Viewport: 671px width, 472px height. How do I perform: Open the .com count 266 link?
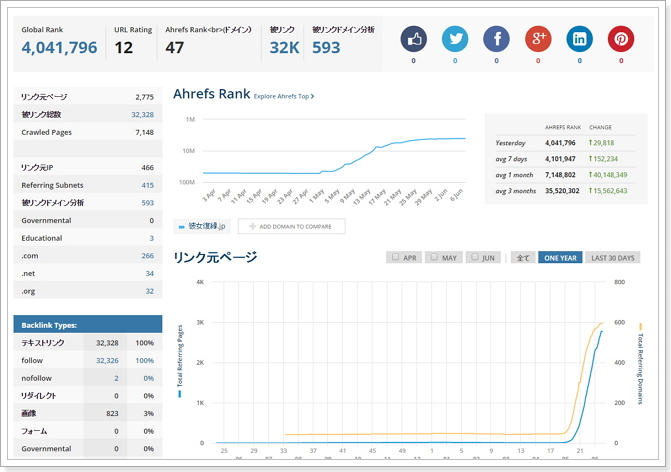148,256
